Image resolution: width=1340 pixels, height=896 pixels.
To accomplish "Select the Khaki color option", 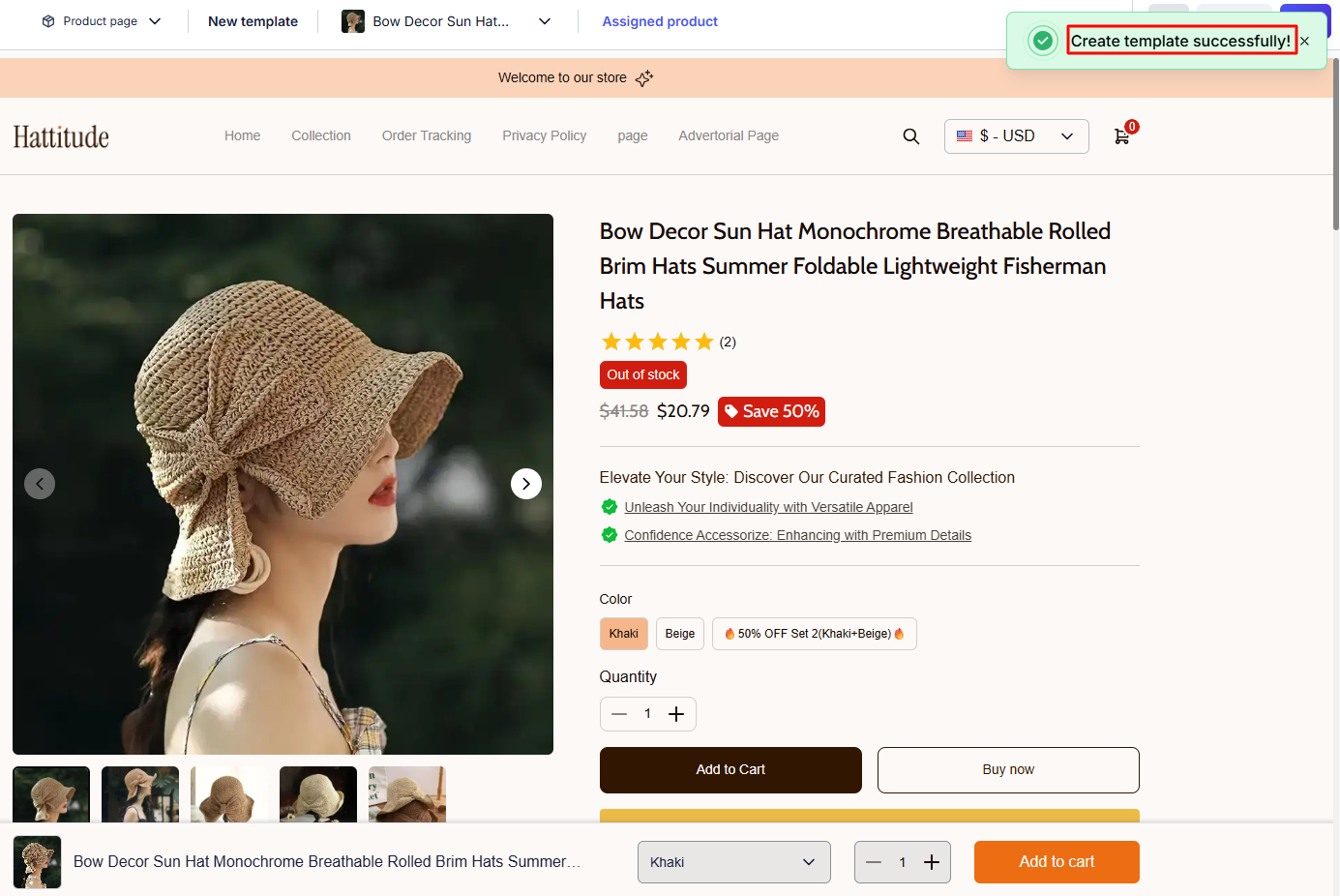I will [x=623, y=634].
